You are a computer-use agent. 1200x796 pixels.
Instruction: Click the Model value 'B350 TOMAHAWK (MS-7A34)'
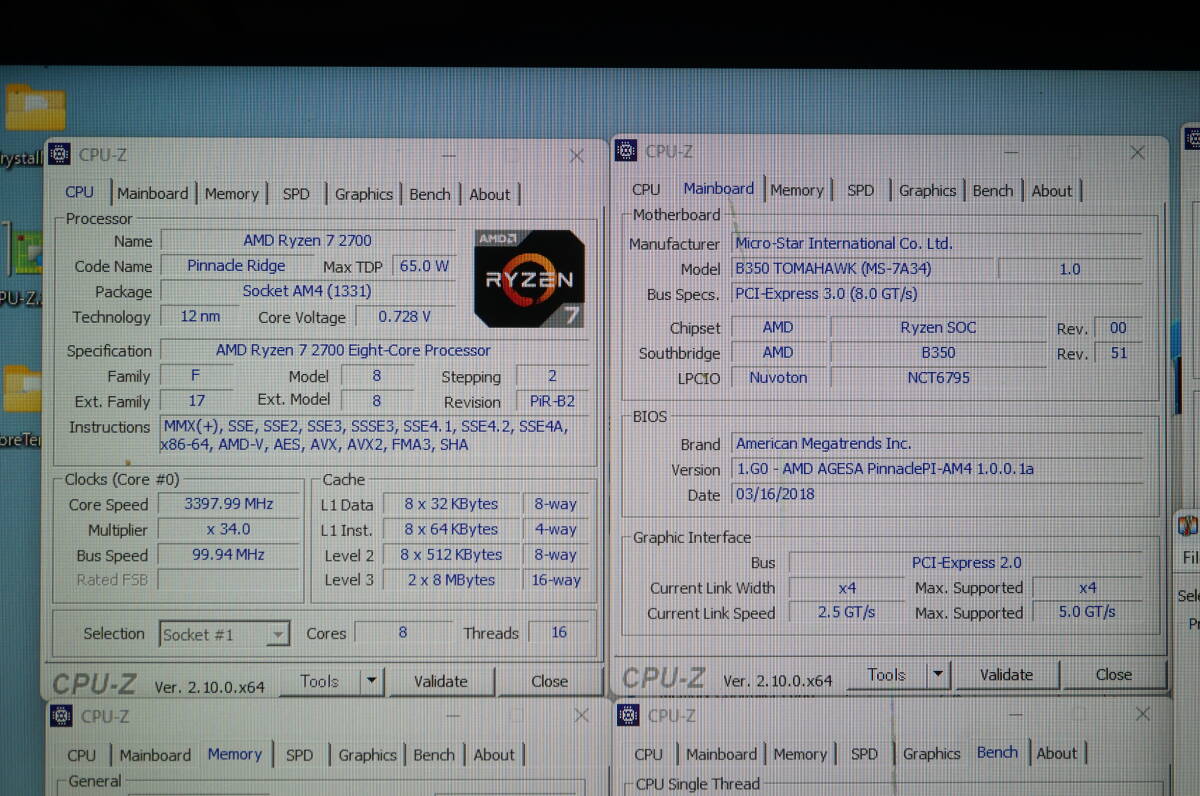point(863,269)
